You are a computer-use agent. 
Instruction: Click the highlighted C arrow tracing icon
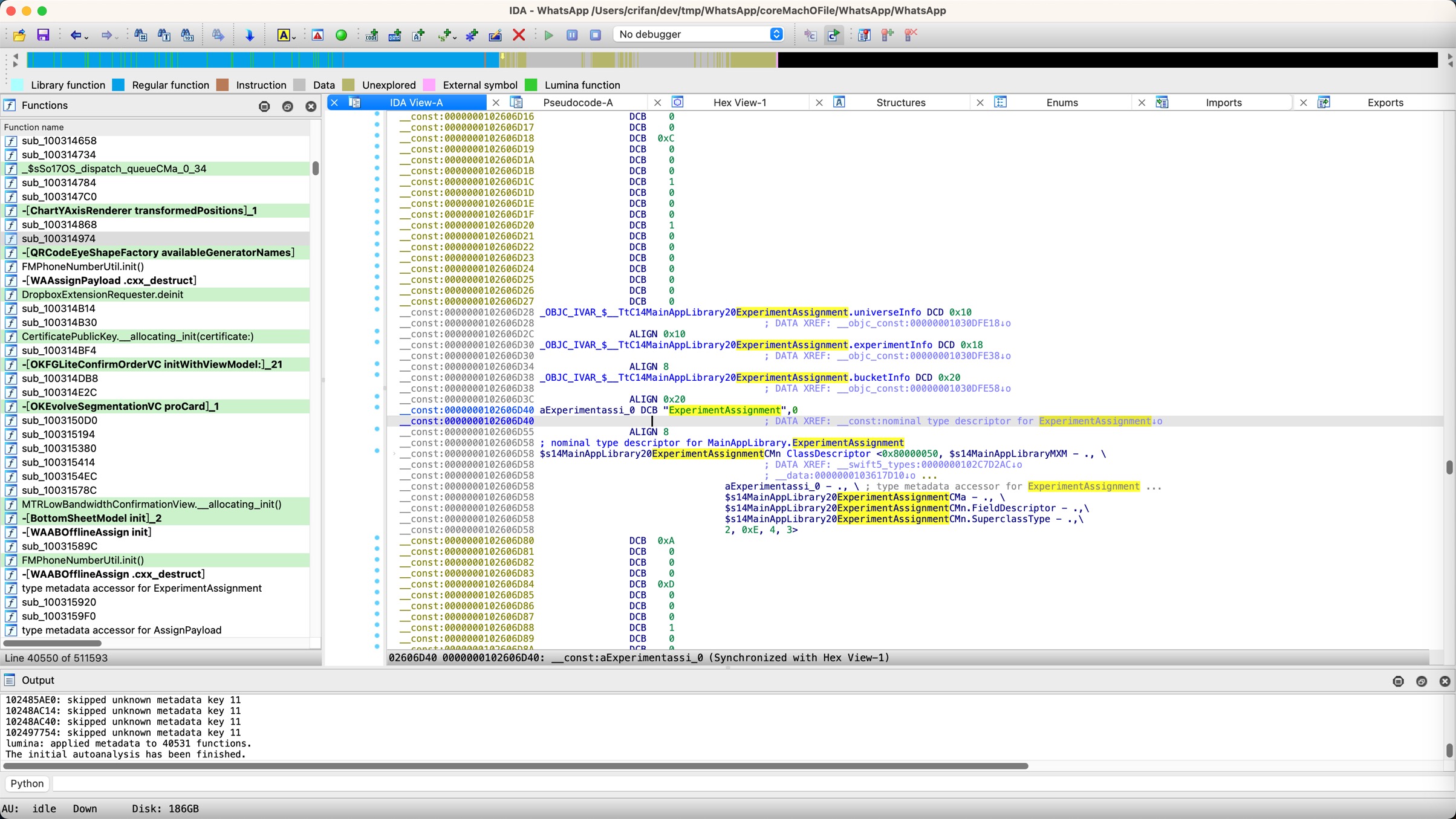tap(834, 35)
